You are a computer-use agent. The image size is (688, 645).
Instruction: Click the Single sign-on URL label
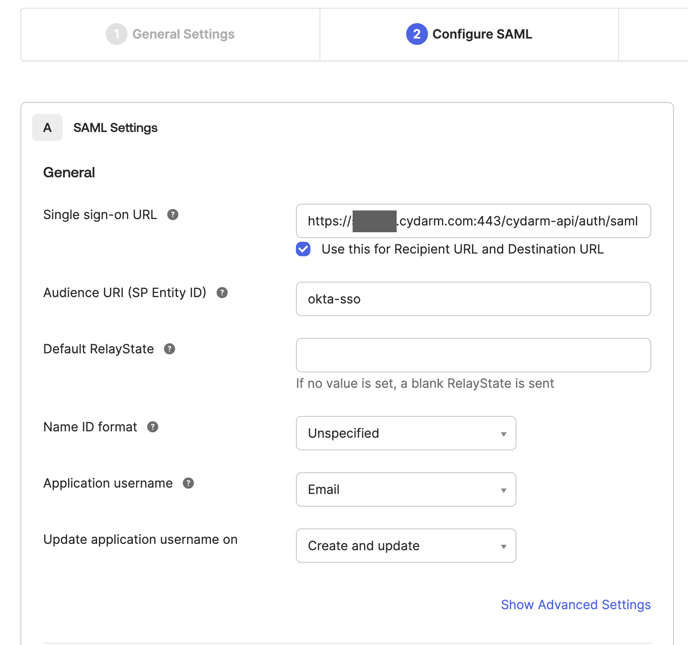coord(100,215)
